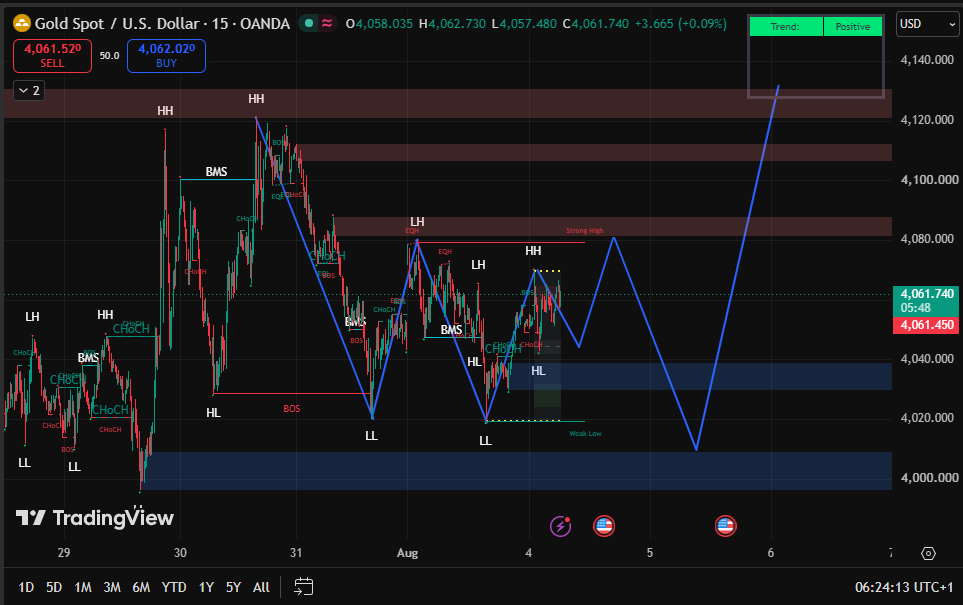The image size is (963, 605).
Task: Select the 5D time range
Action: point(54,587)
